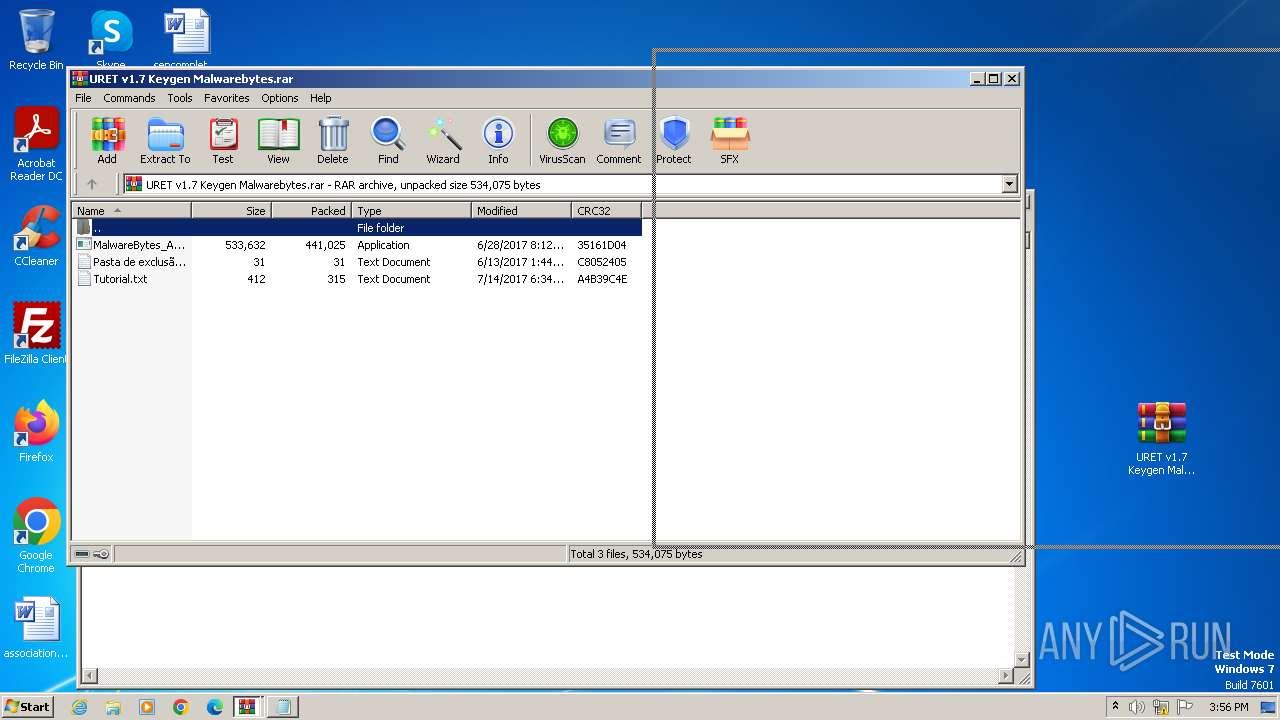Open Acrobat Reader DC desktop icon

pos(36,145)
